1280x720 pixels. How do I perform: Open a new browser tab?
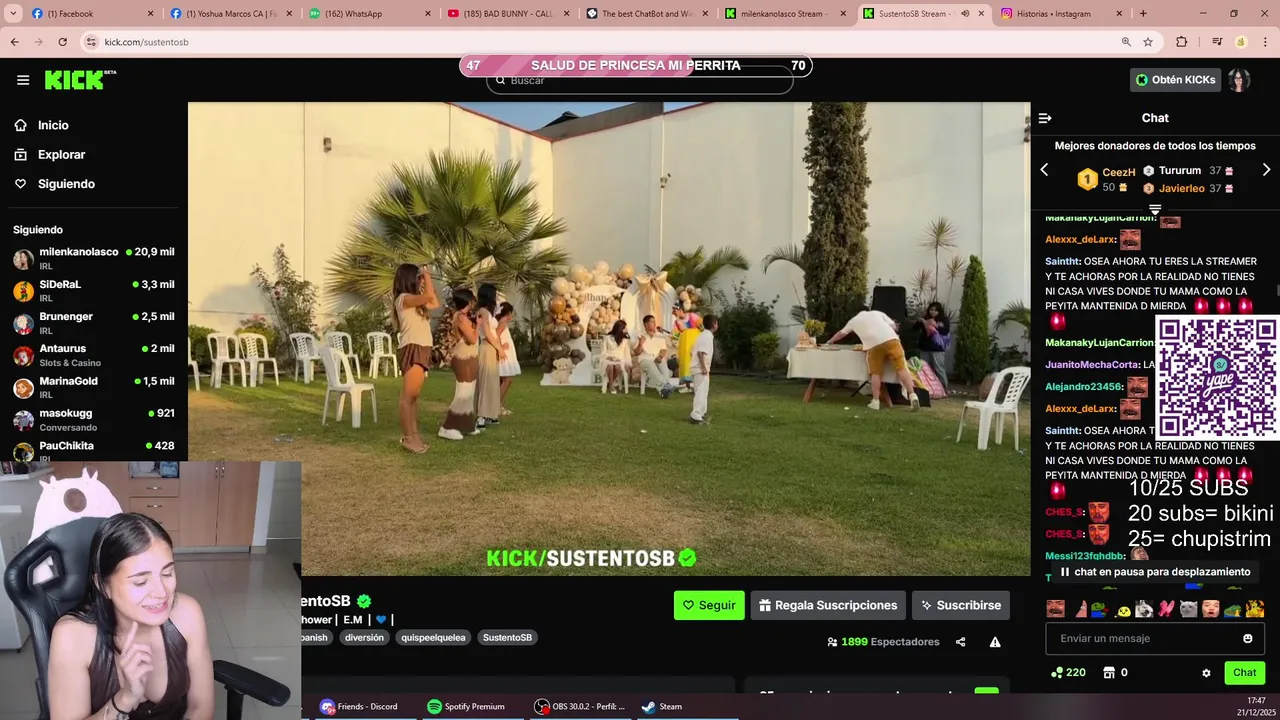(x=1143, y=14)
